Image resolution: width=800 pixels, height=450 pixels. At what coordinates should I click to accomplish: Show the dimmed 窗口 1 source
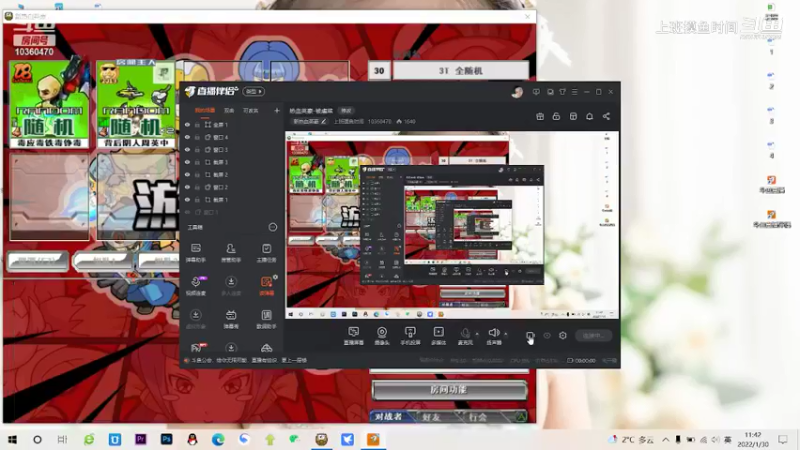tap(187, 212)
